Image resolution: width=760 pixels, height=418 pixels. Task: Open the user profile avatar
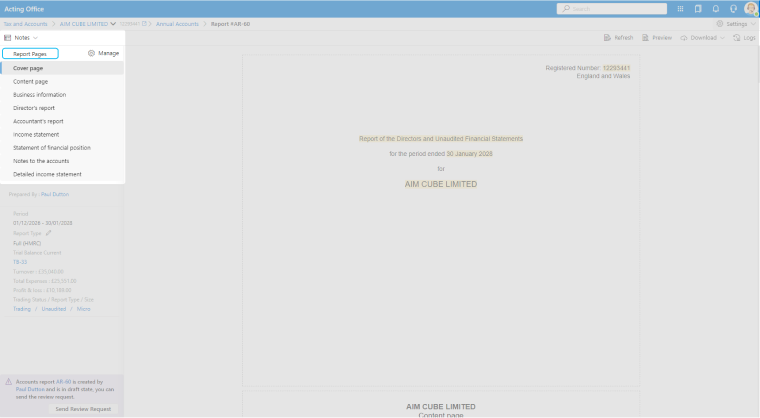point(750,9)
